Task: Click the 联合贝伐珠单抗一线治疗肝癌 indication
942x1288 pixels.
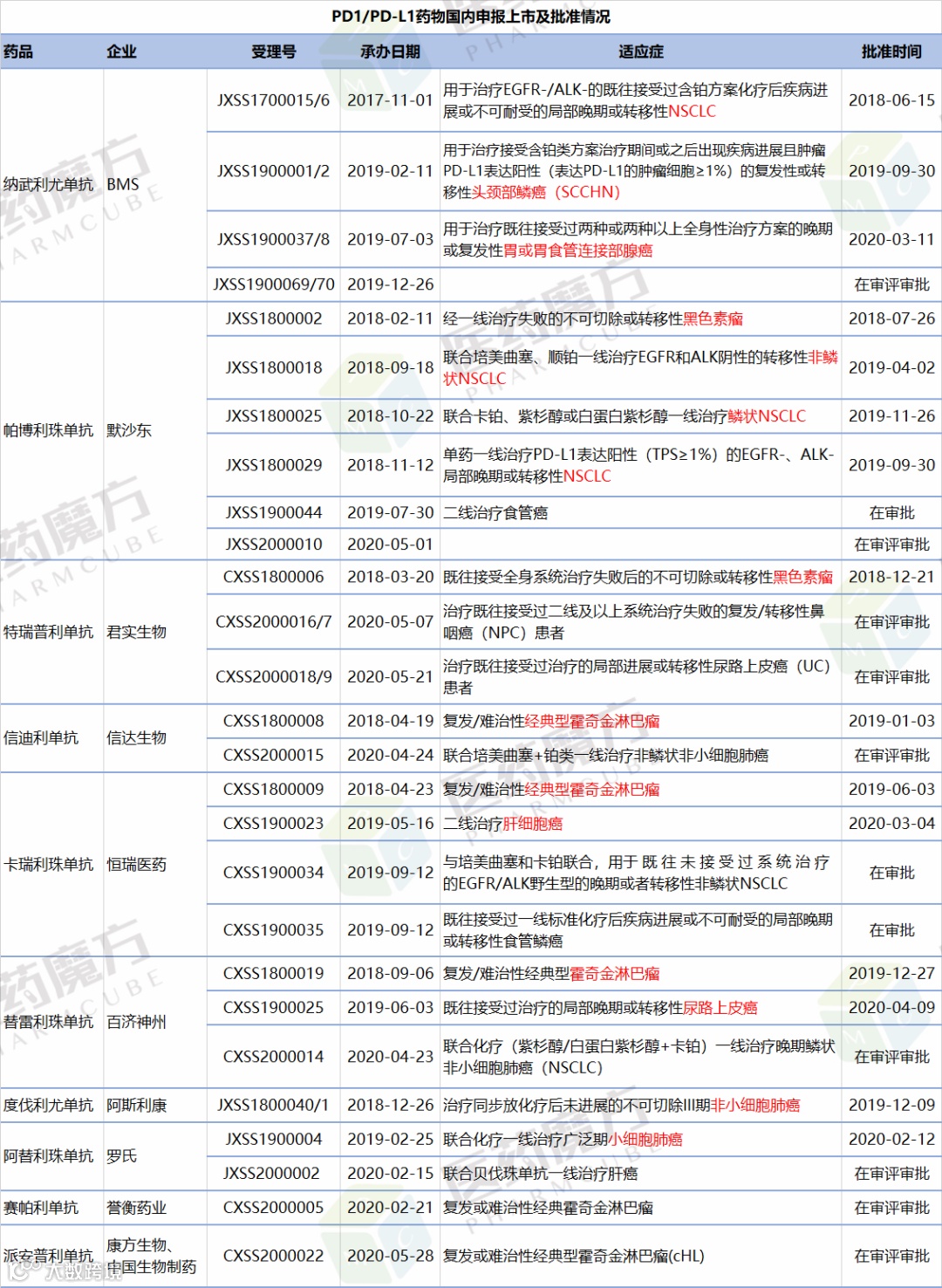Action: point(540,1174)
